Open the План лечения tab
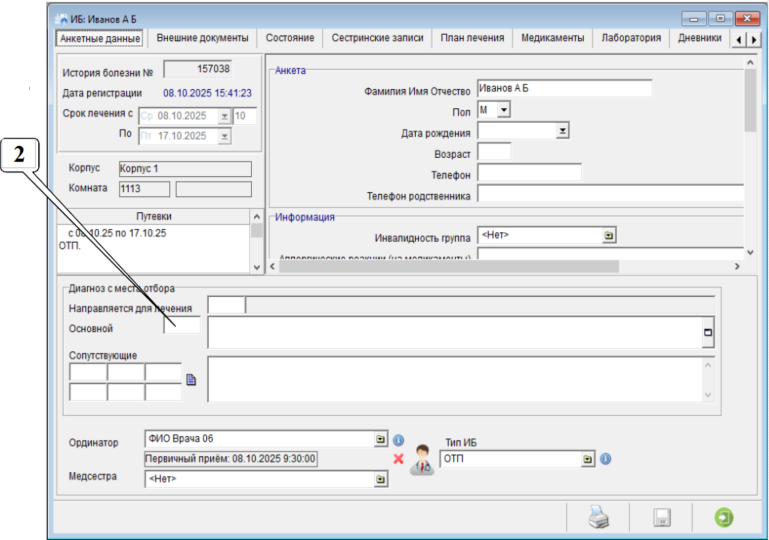This screenshot has height=540, width=769. coord(473,38)
